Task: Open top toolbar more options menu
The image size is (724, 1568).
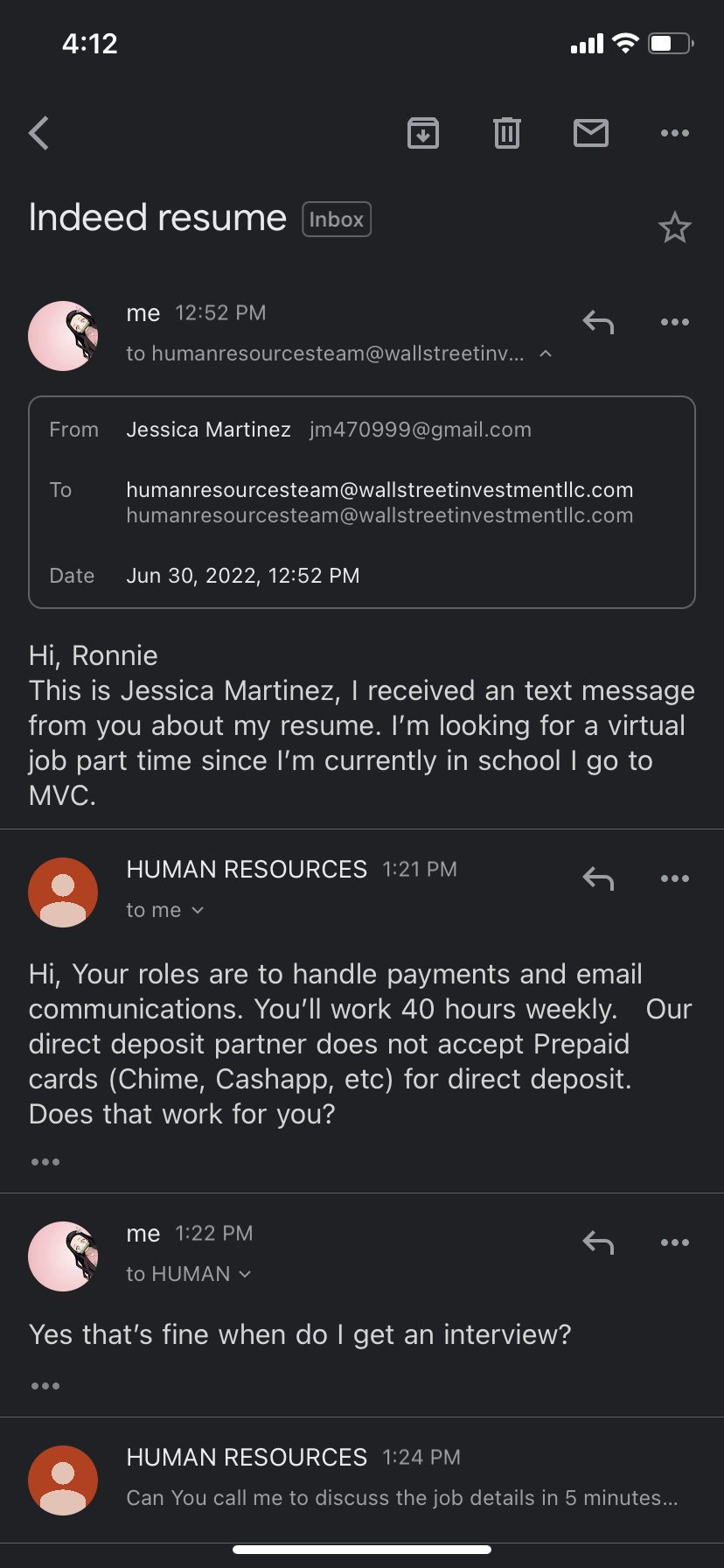Action: pyautogui.click(x=675, y=133)
